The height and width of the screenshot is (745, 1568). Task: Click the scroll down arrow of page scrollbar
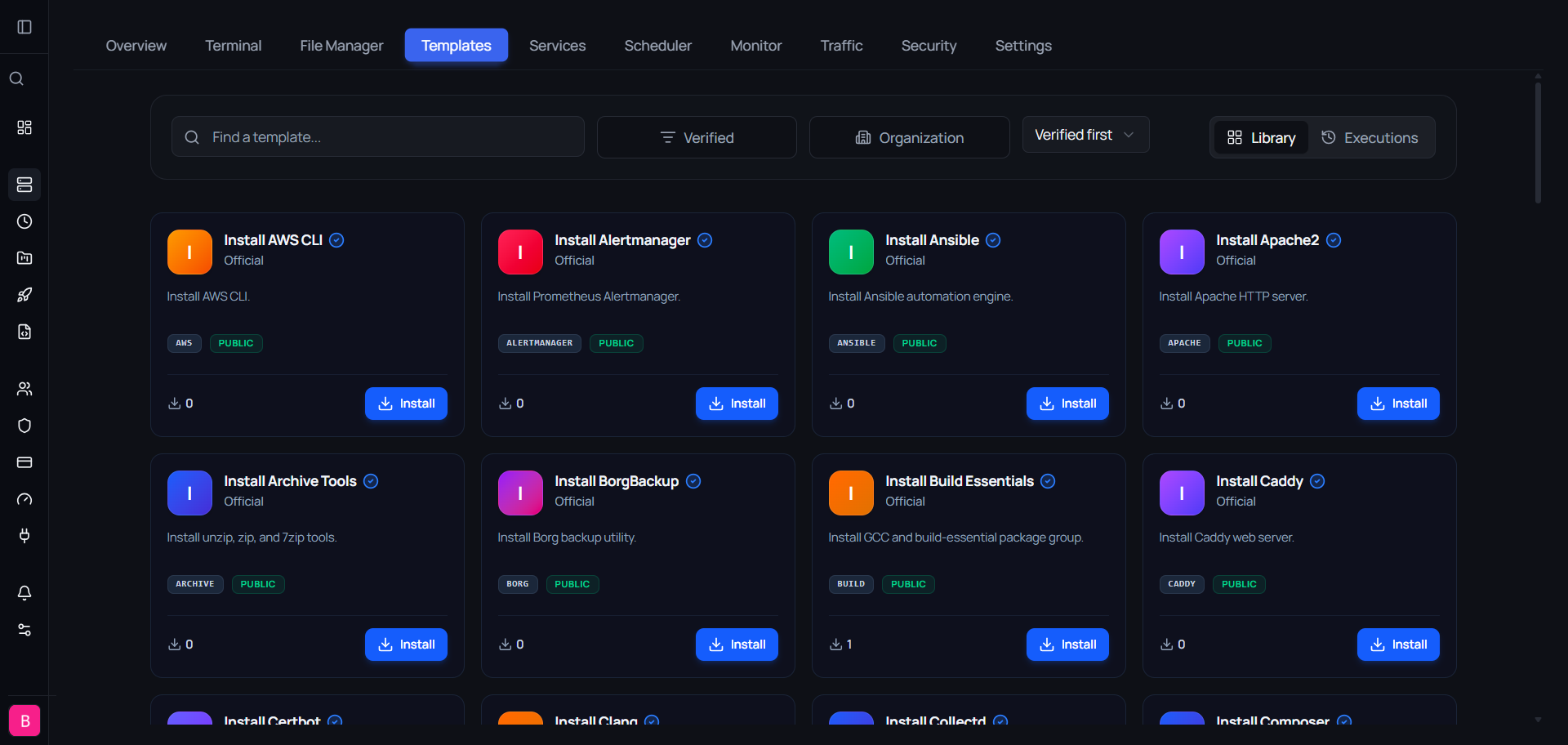pyautogui.click(x=1538, y=720)
